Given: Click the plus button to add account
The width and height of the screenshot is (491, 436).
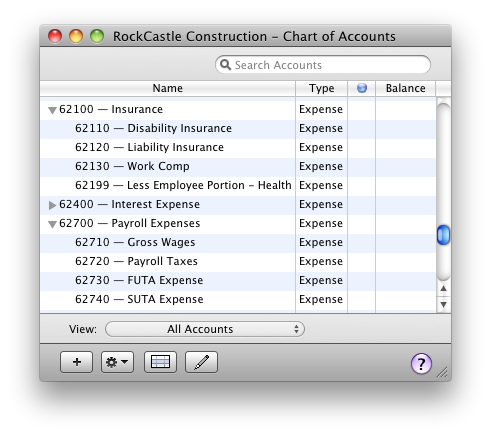Looking at the screenshot, I should point(76,362).
